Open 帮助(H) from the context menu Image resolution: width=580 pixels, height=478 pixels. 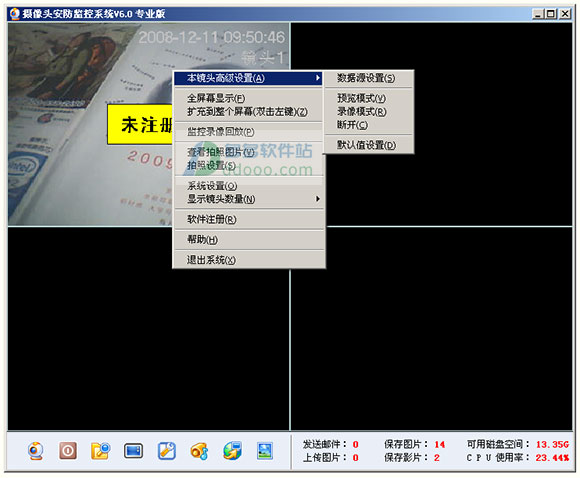pyautogui.click(x=249, y=240)
